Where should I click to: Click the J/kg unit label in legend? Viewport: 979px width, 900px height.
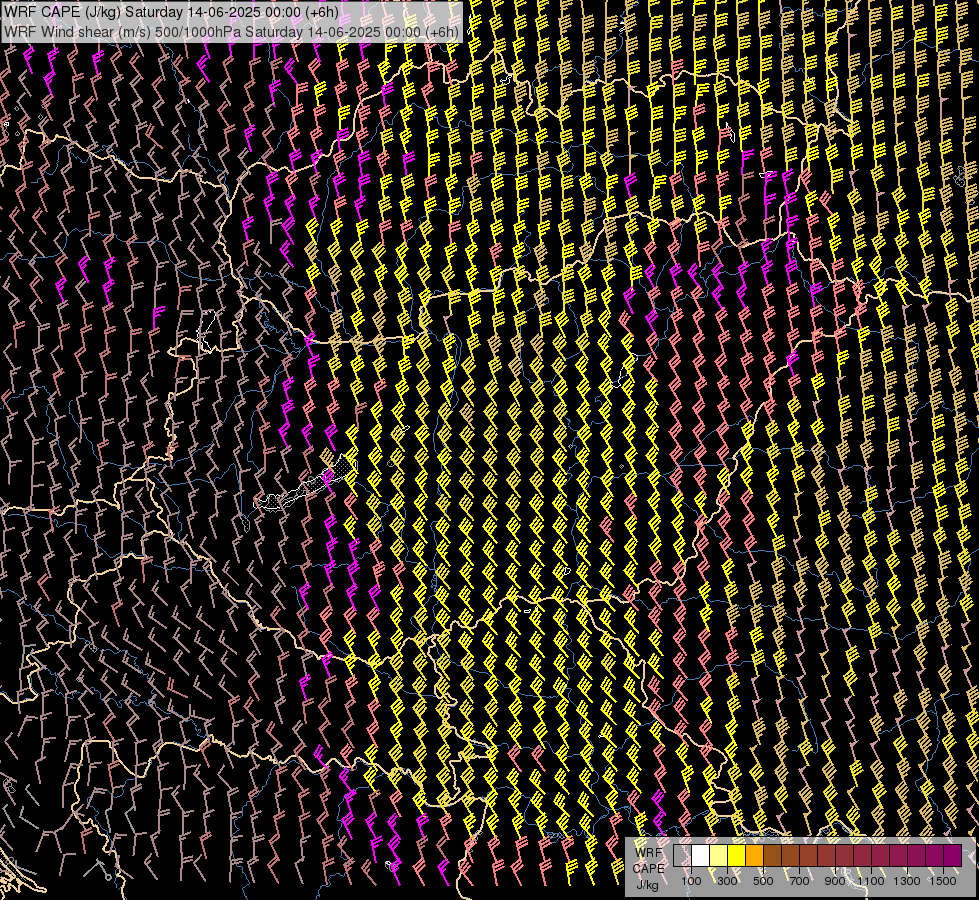pos(647,884)
